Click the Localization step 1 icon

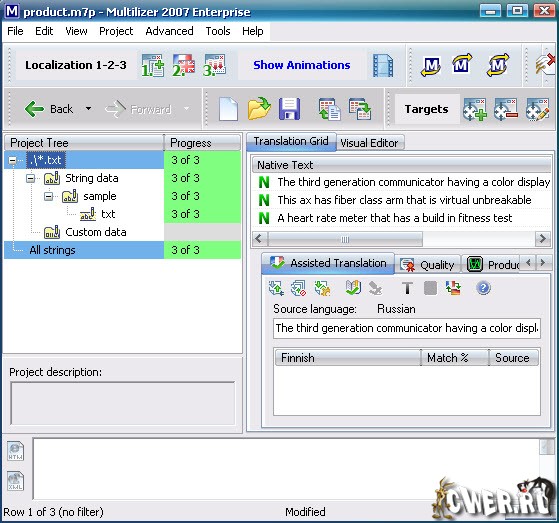[153, 66]
